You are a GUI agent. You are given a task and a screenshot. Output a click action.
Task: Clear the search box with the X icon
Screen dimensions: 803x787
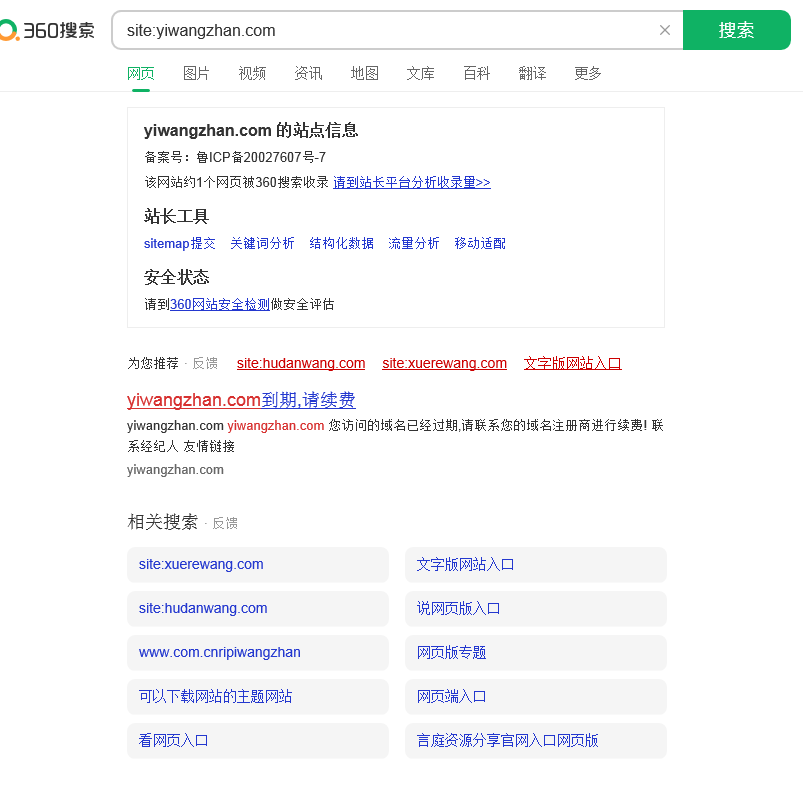coord(665,30)
